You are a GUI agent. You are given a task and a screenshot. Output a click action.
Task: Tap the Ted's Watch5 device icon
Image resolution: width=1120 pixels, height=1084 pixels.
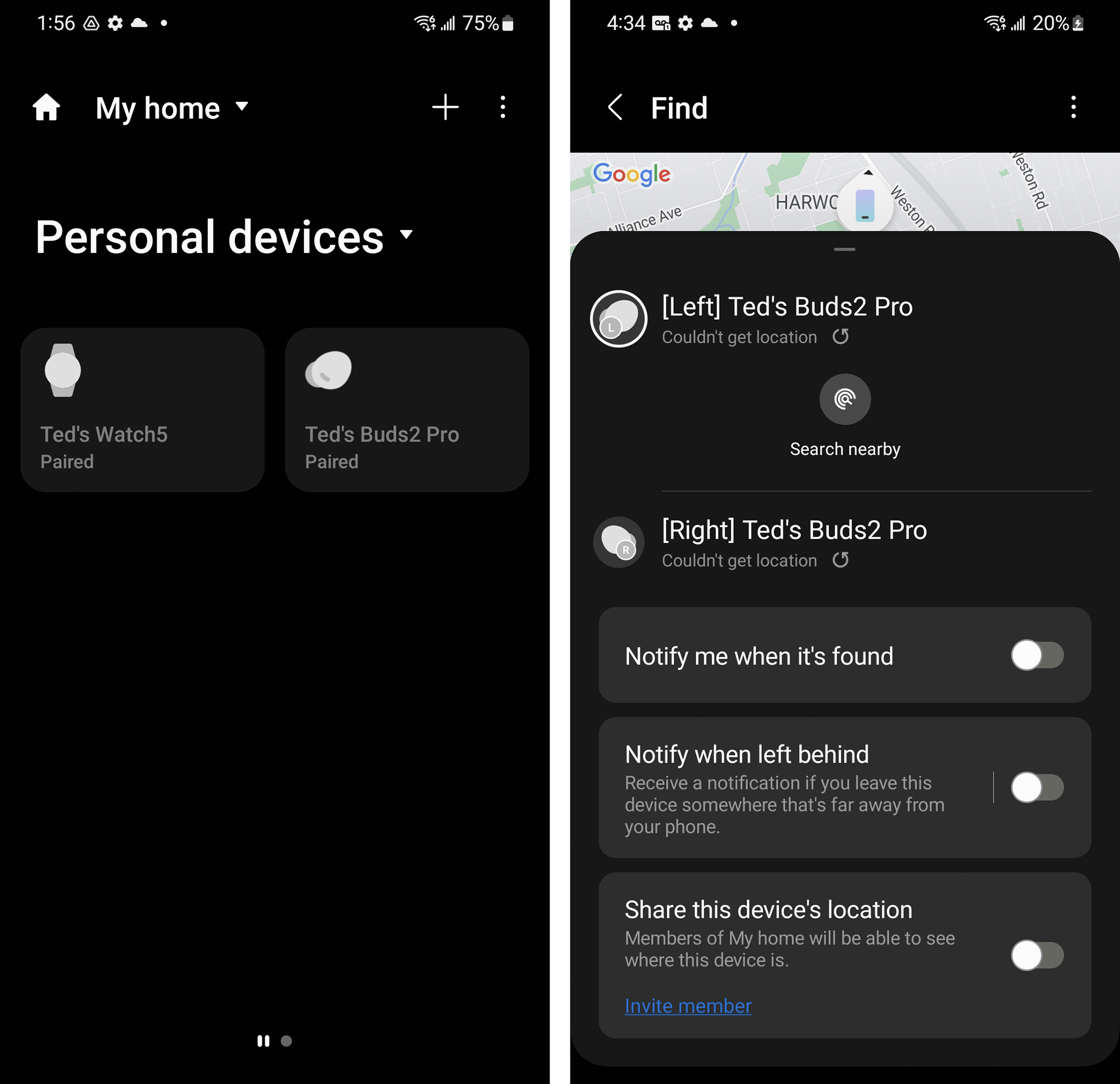[62, 374]
